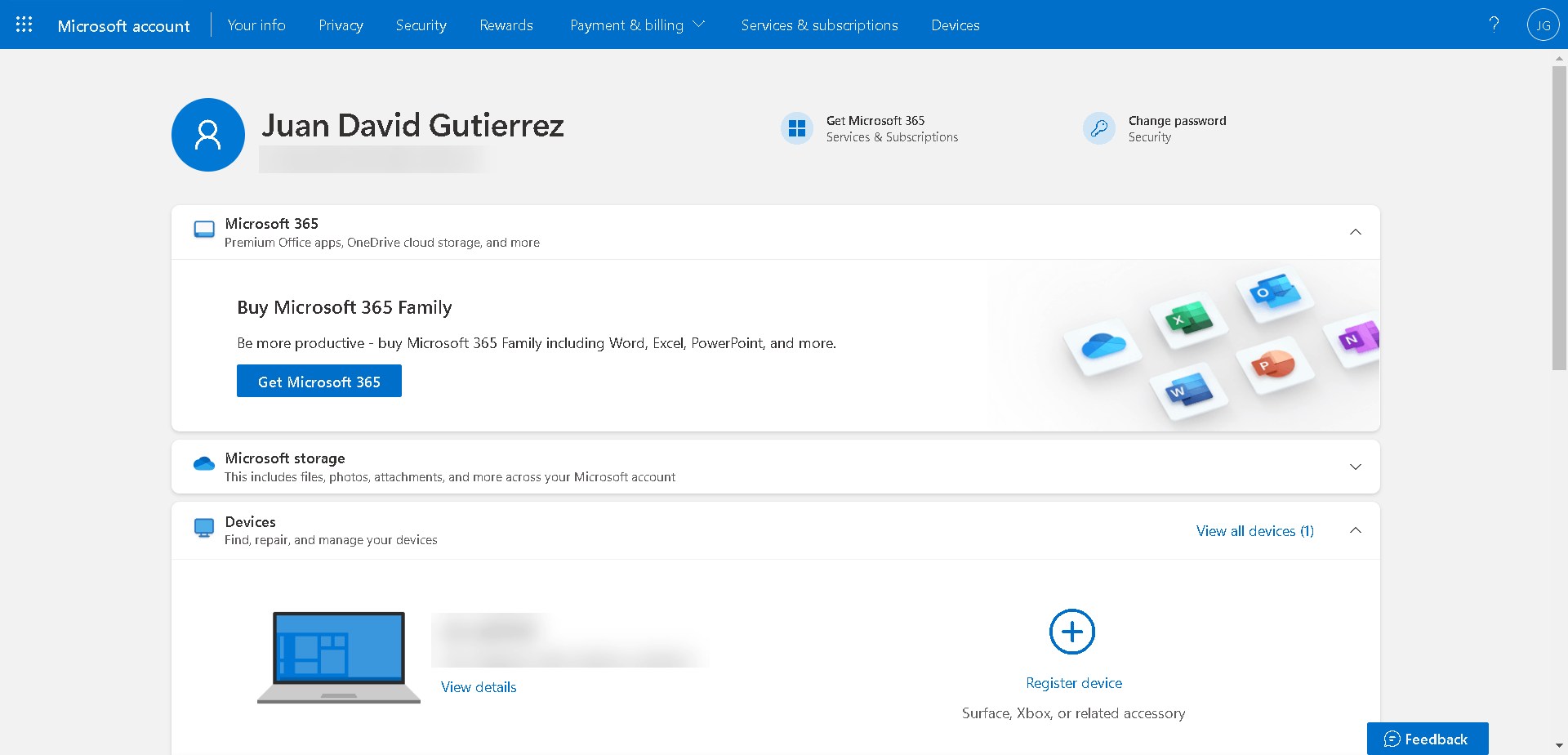
Task: Click the Microsoft 365 card laptop icon
Action: click(x=204, y=229)
